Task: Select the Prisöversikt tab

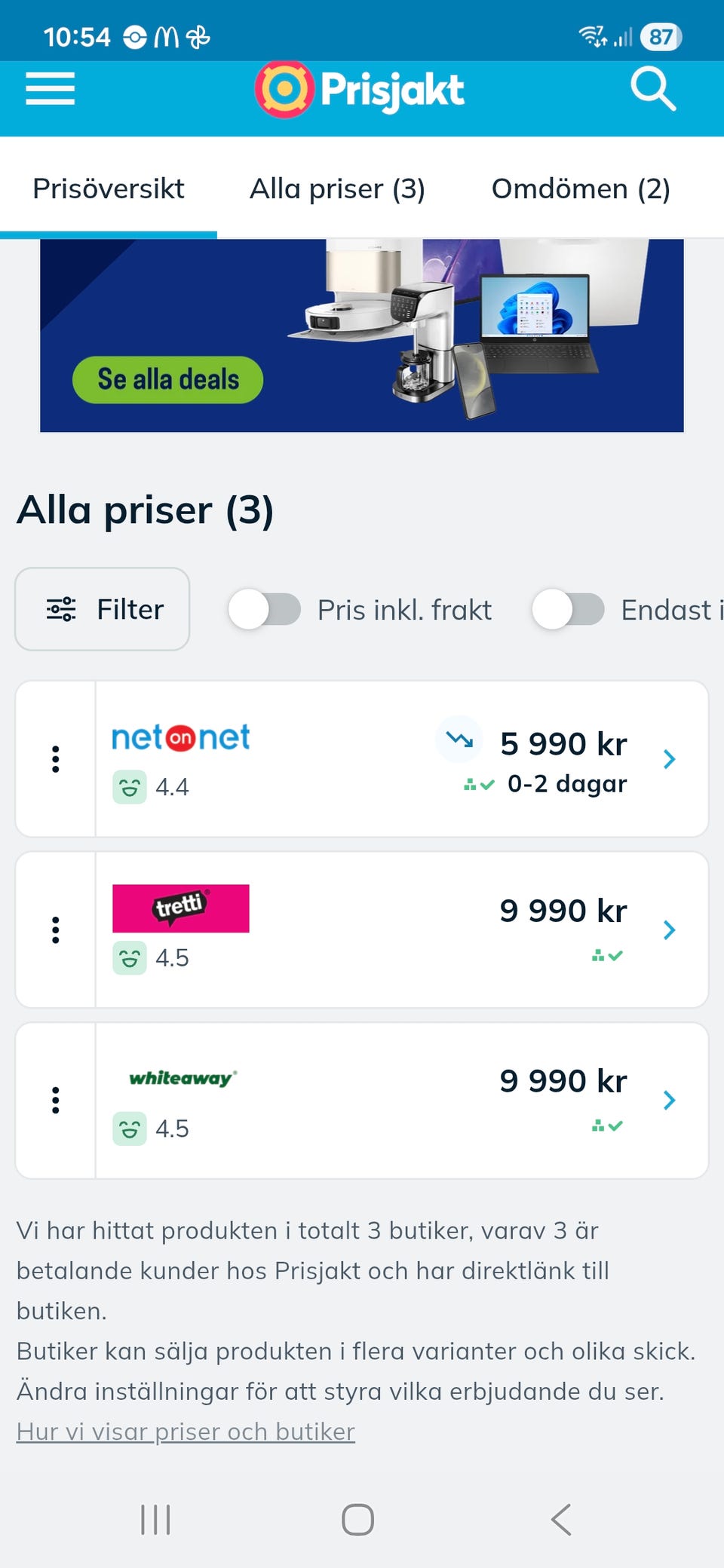Action: 109,188
